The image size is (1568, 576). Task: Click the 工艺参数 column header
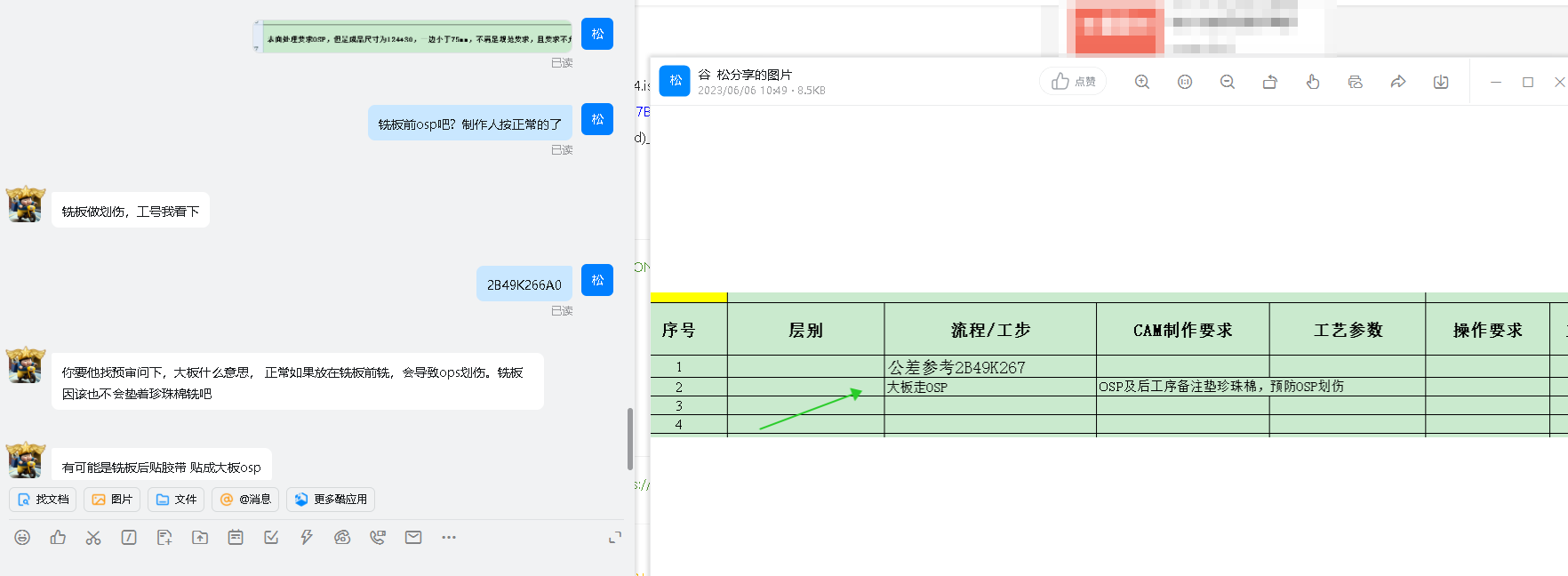pyautogui.click(x=1348, y=330)
